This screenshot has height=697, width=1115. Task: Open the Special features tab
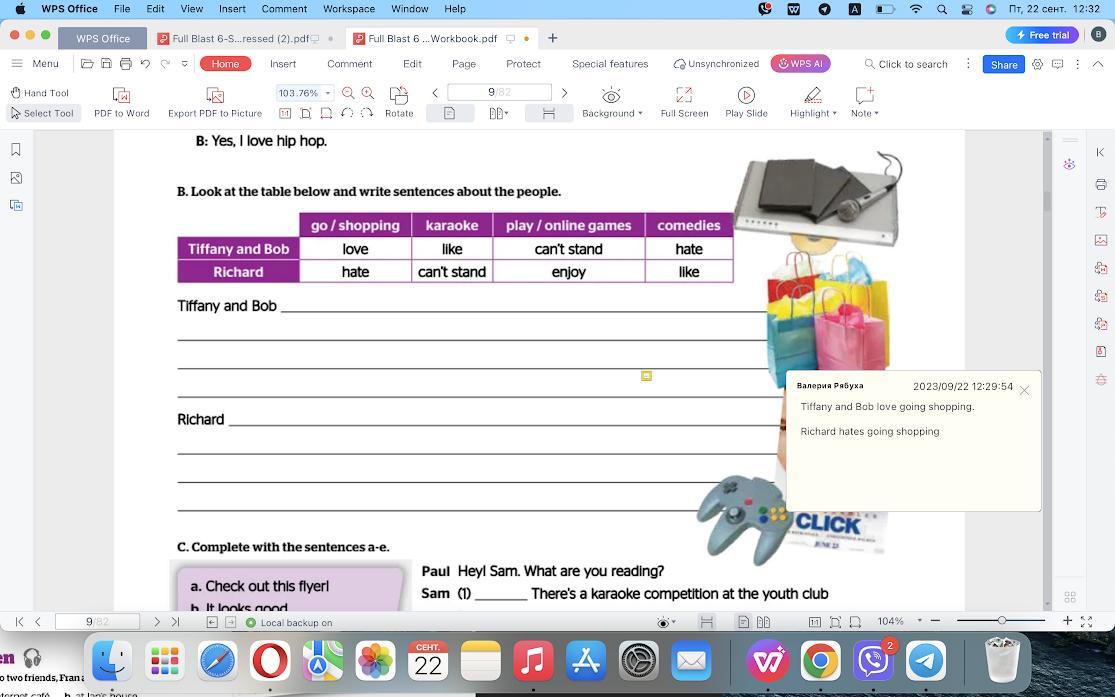tap(610, 63)
